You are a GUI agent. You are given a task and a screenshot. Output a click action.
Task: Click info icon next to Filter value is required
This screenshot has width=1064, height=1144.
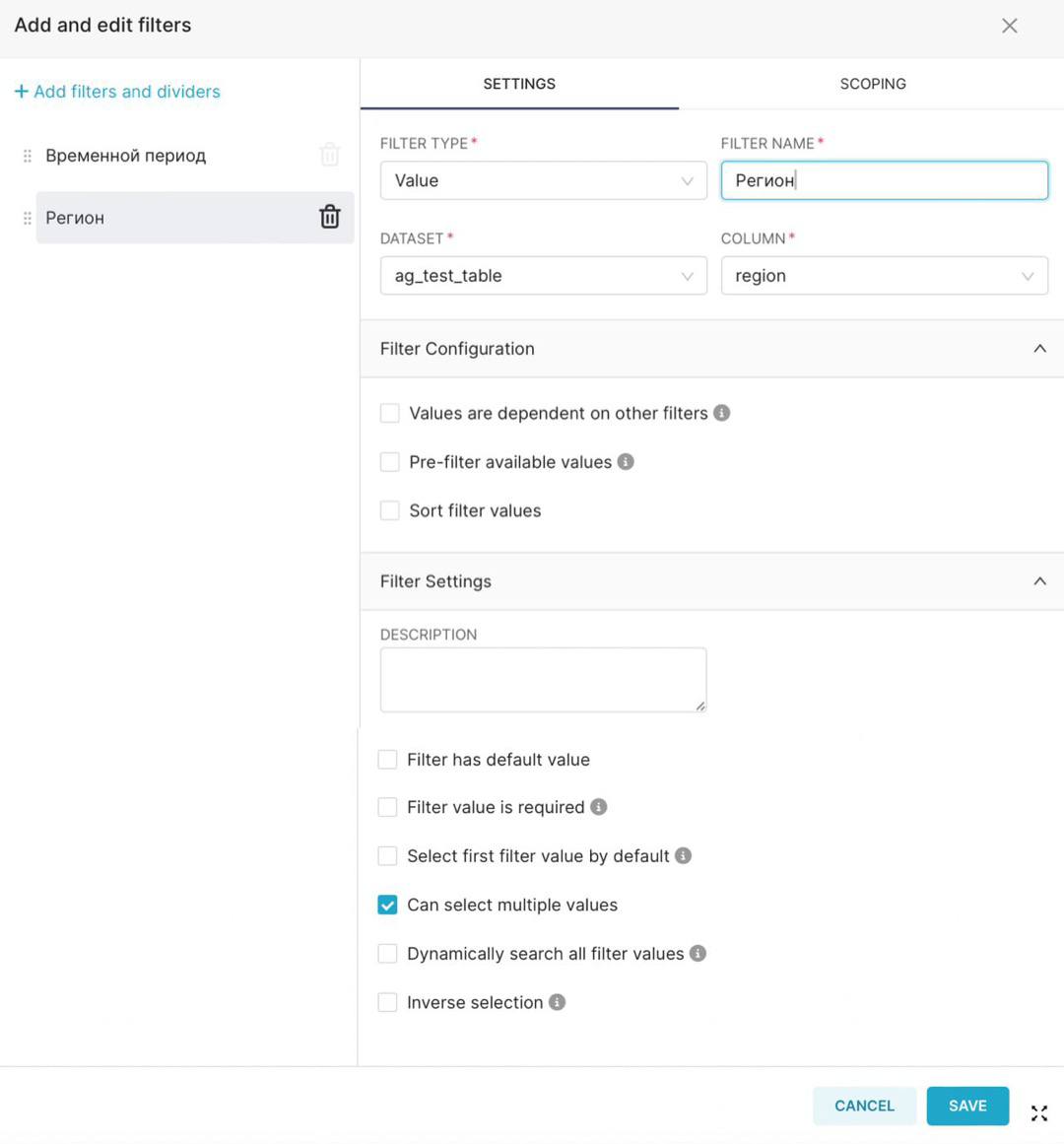coord(599,807)
